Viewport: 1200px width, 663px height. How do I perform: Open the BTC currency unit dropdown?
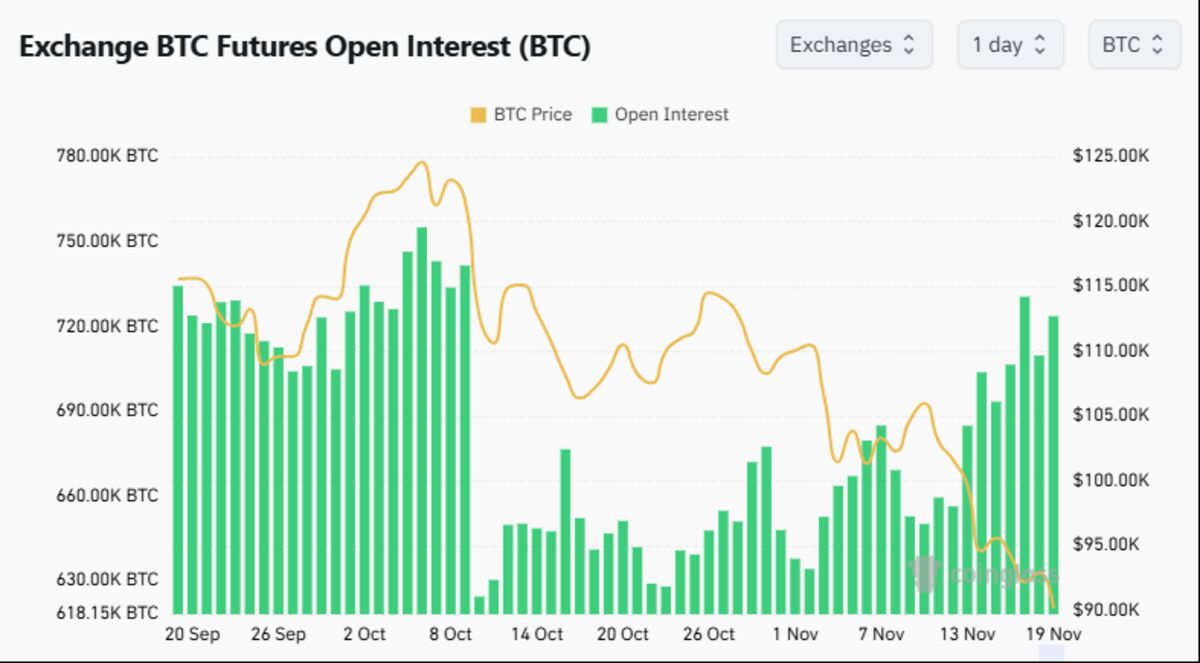pos(1134,44)
